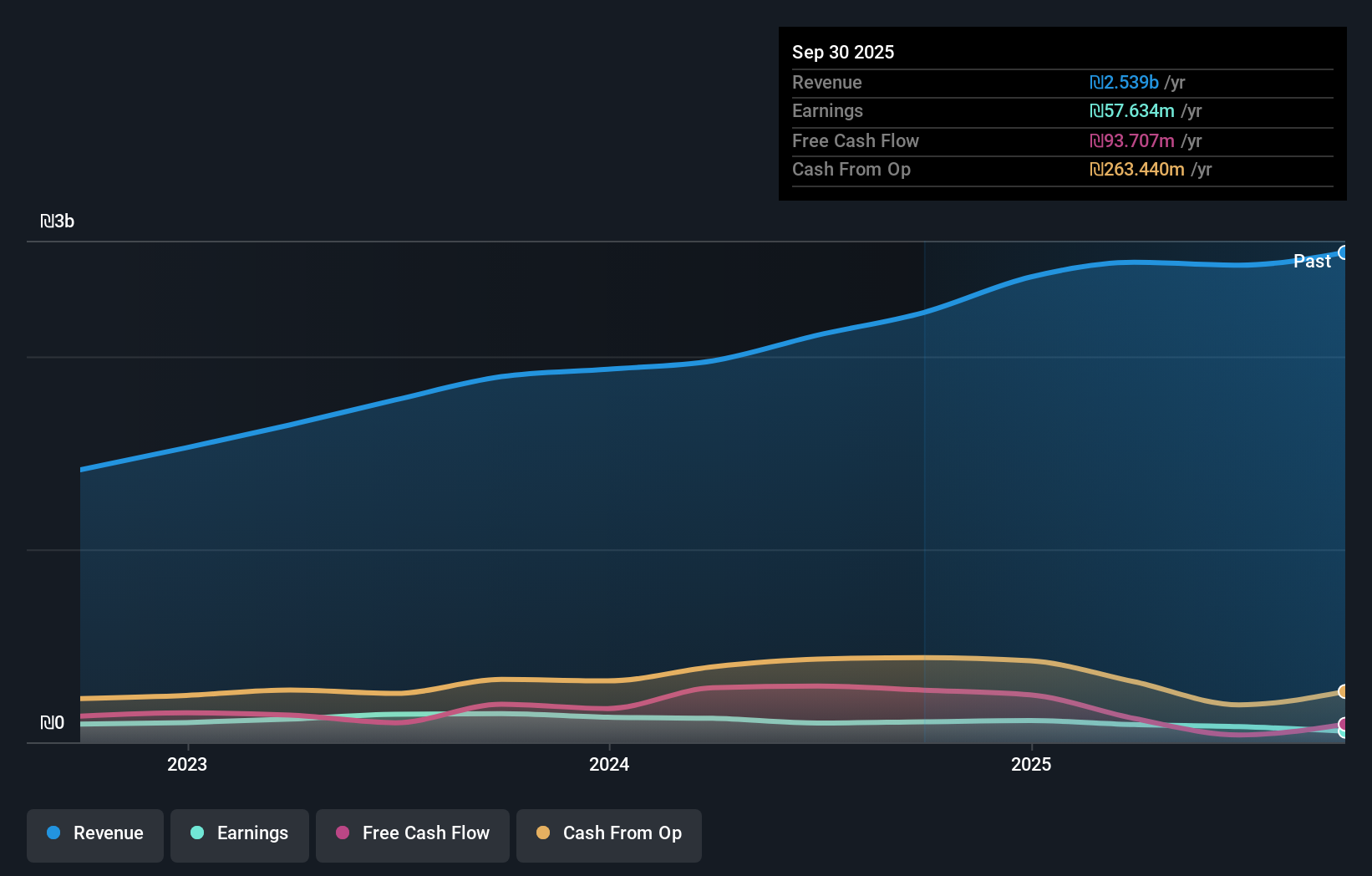Select the Cash From Op endpoint circle
Screen dimensions: 1372x876
(1344, 690)
